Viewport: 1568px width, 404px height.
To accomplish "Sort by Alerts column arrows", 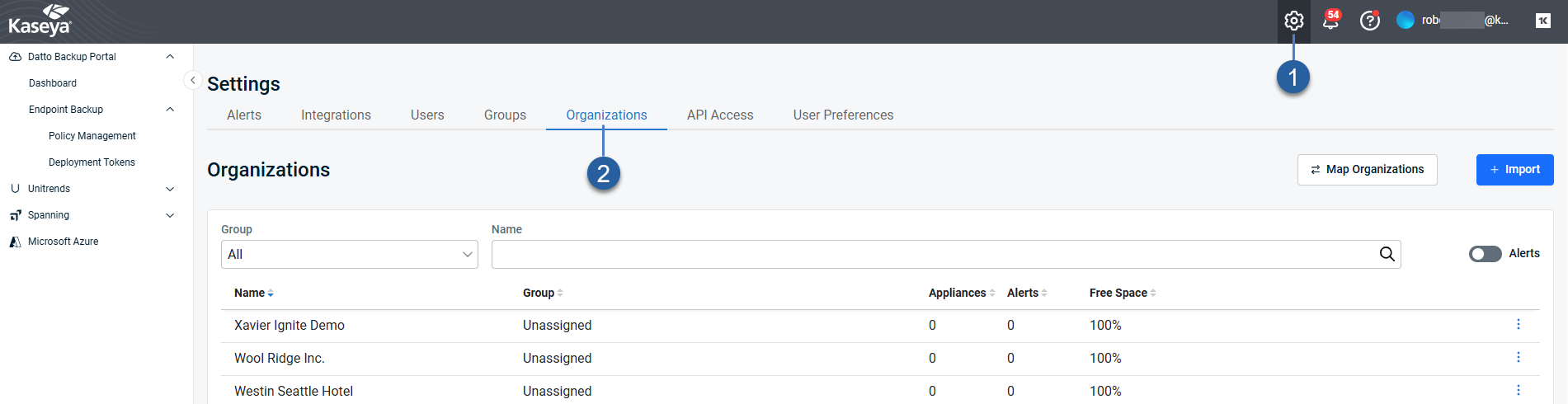I will [x=1044, y=294].
